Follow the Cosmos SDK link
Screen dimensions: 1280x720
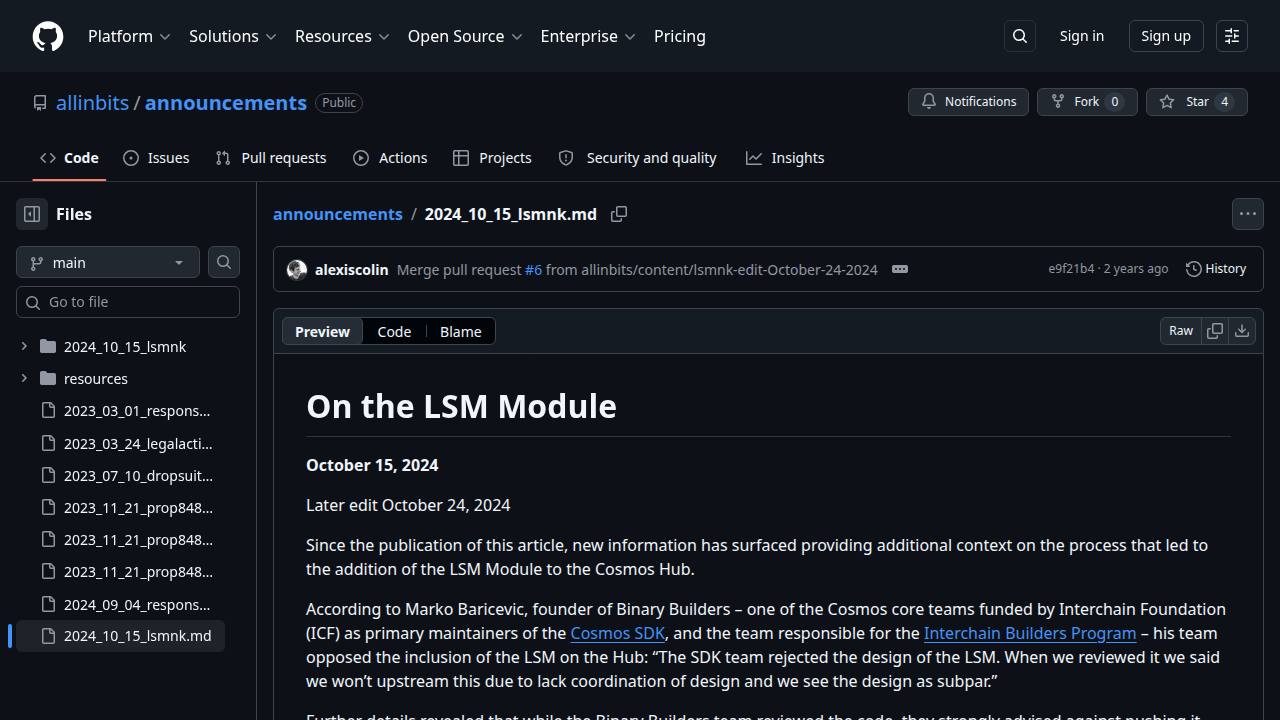coord(617,633)
